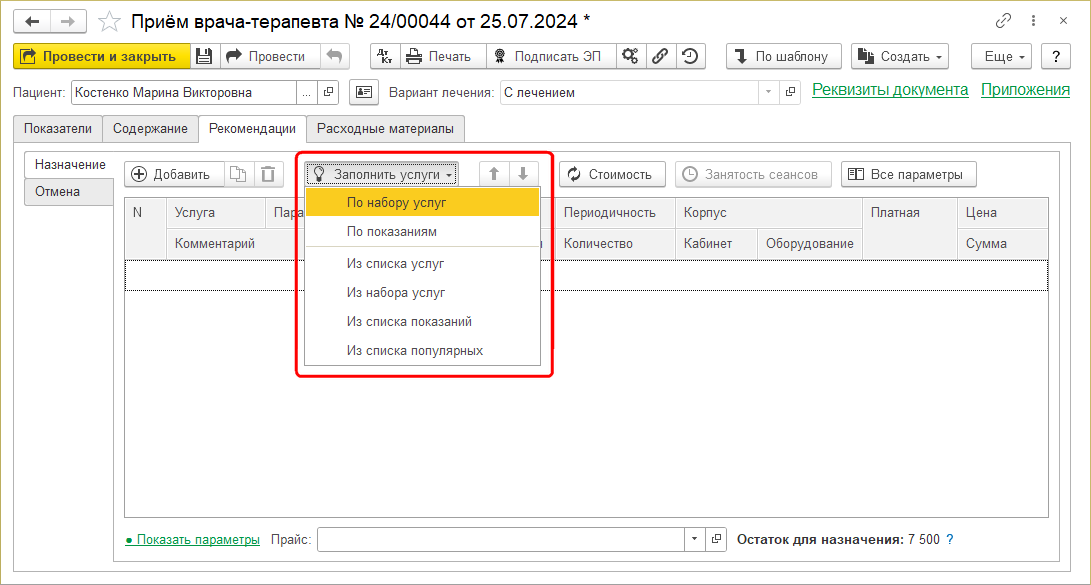Click the Услуга column header
The width and height of the screenshot is (1091, 585).
(216, 213)
